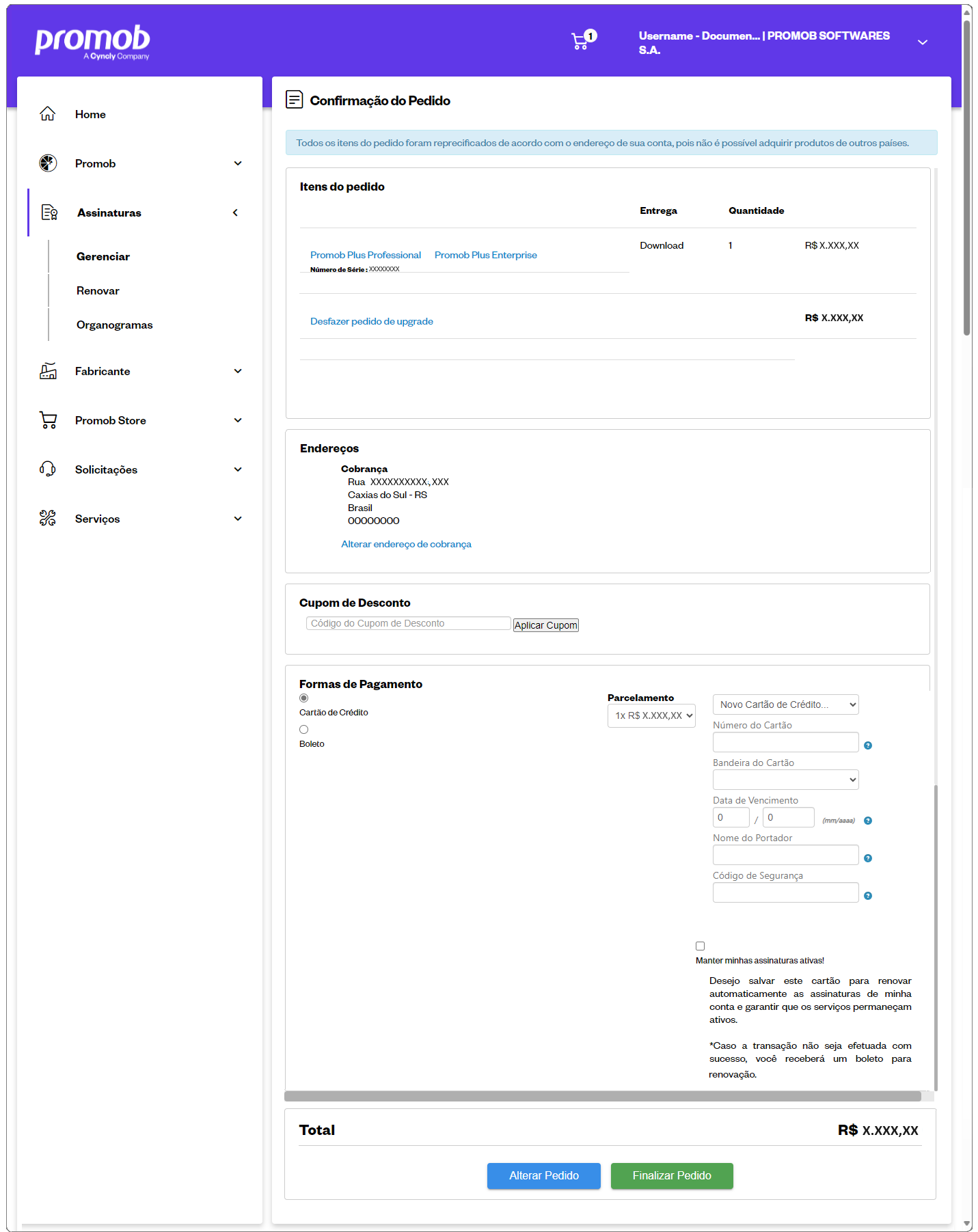Click the Promob sidebar globe icon
The image size is (978, 1232).
coord(48,163)
